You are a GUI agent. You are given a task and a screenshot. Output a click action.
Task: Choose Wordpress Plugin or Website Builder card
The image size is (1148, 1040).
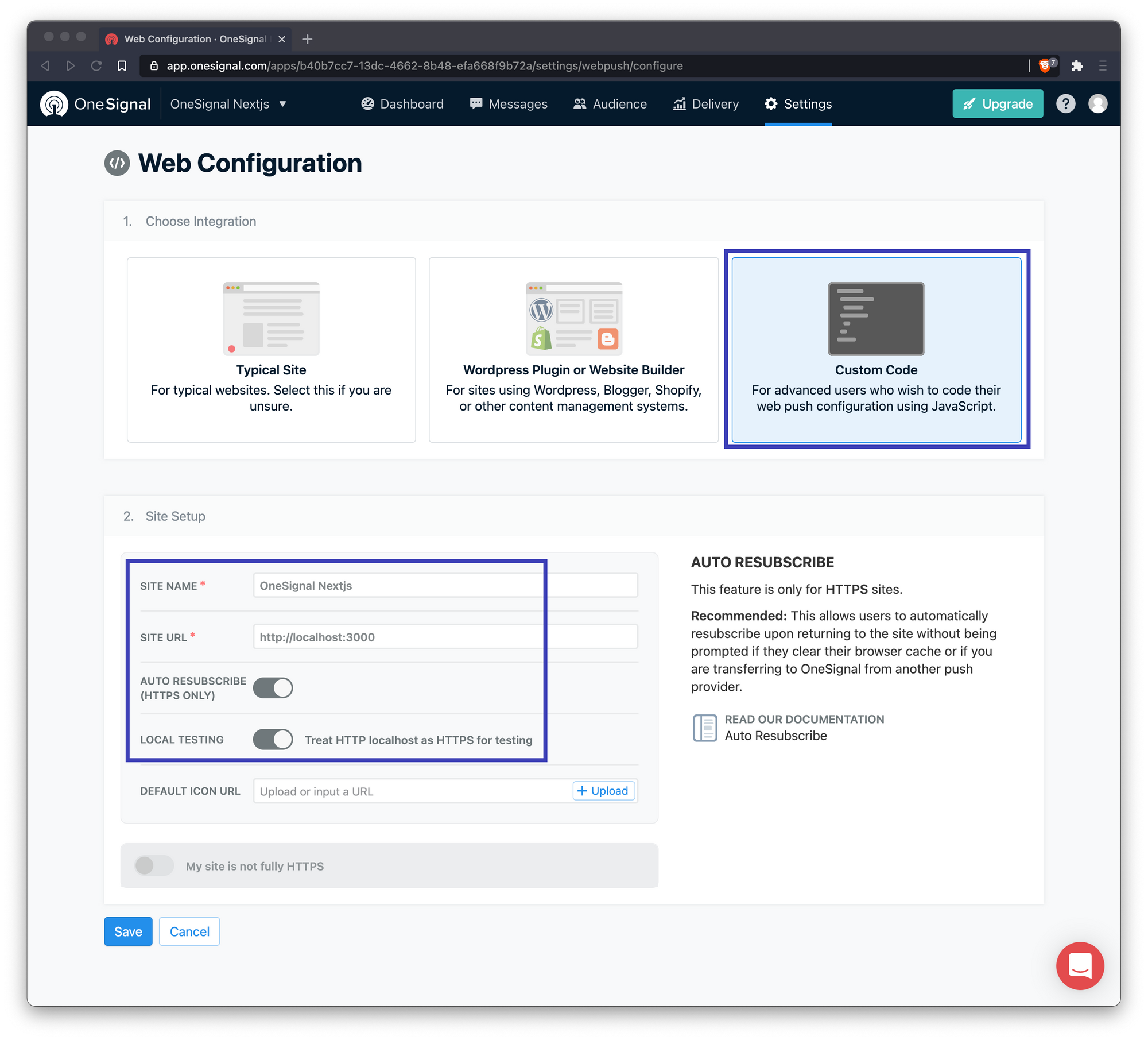click(x=573, y=350)
